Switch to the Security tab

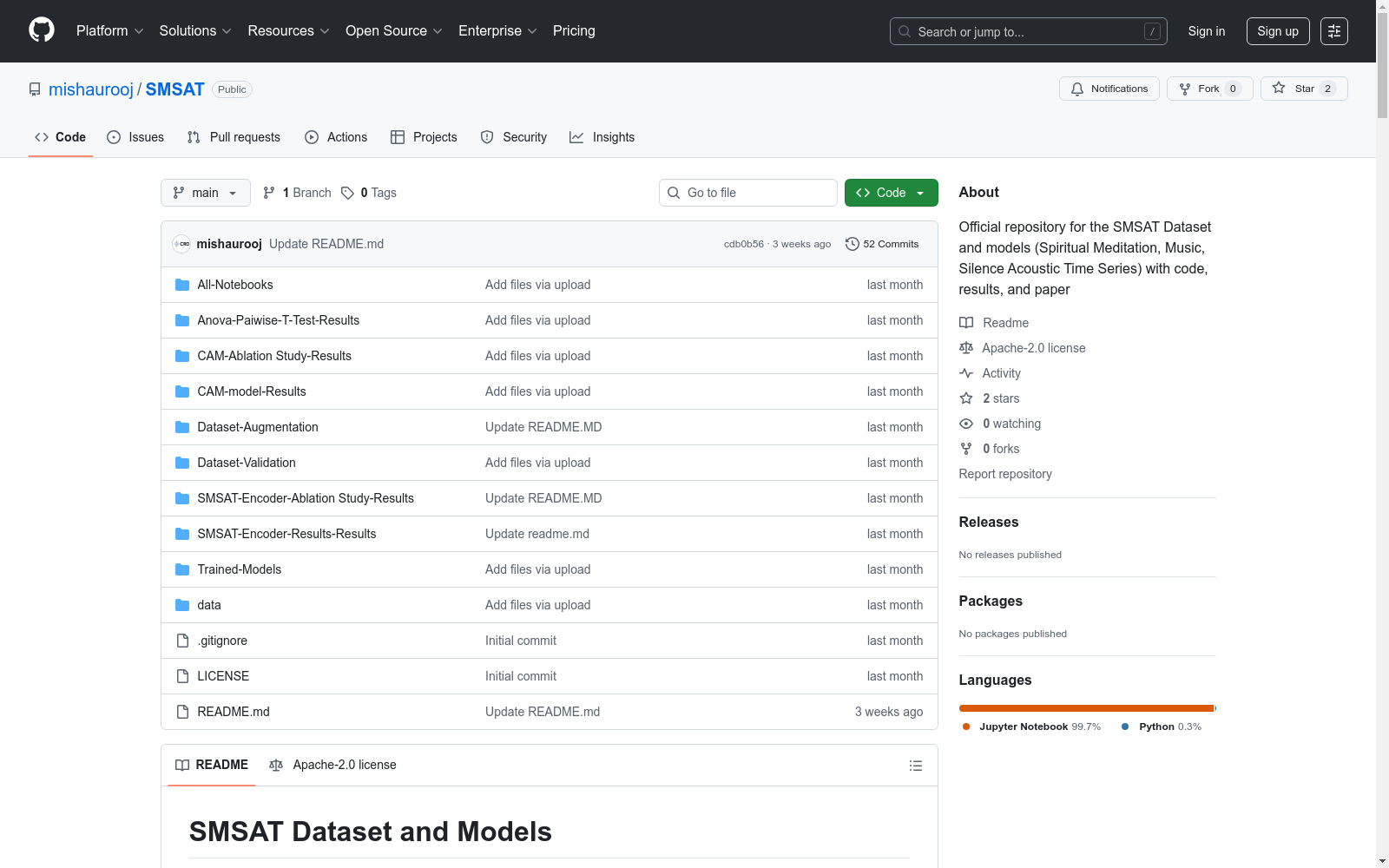(x=514, y=137)
